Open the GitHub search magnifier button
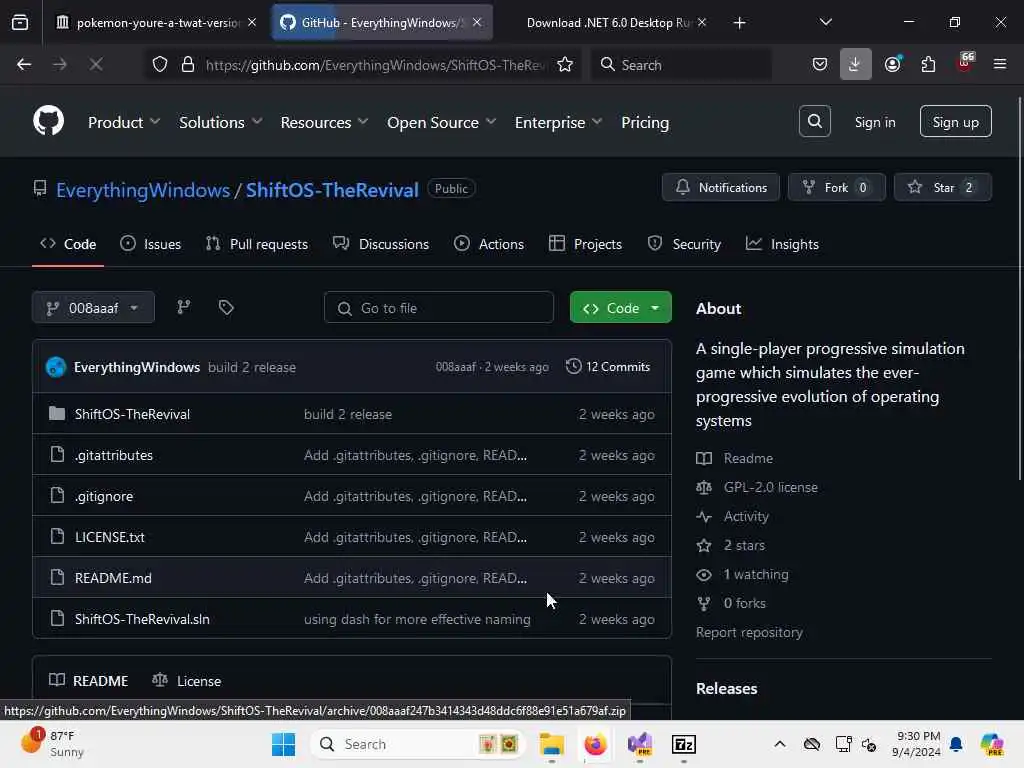The height and width of the screenshot is (768, 1024). (814, 121)
